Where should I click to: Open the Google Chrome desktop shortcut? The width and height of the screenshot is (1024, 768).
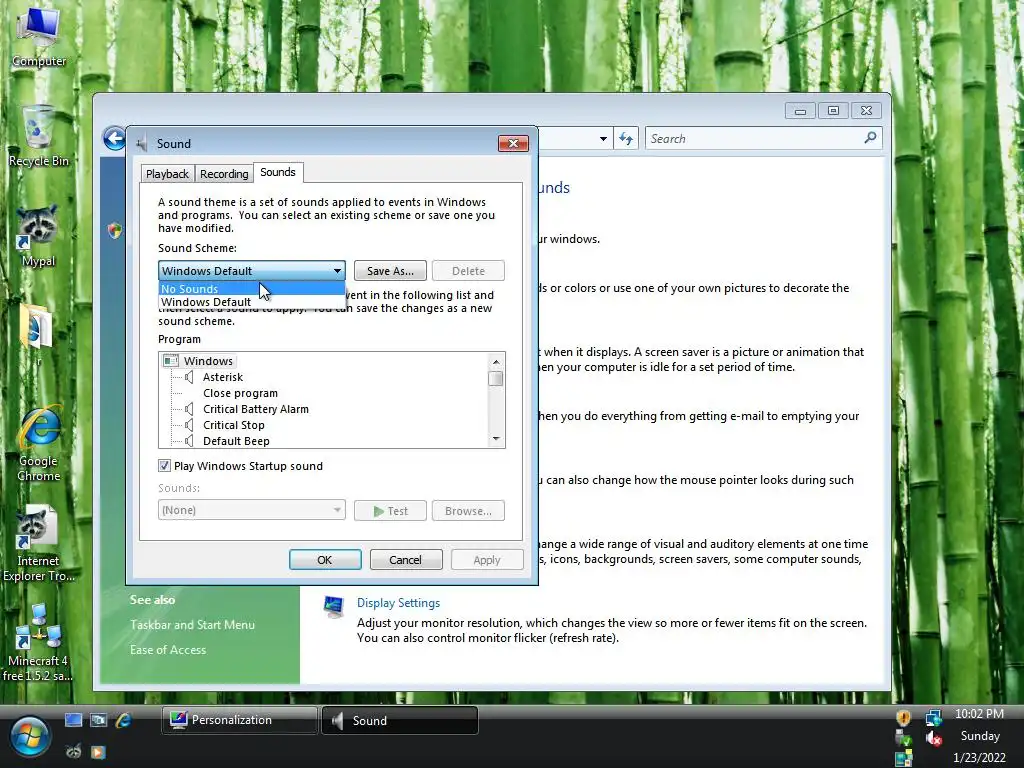click(x=39, y=444)
